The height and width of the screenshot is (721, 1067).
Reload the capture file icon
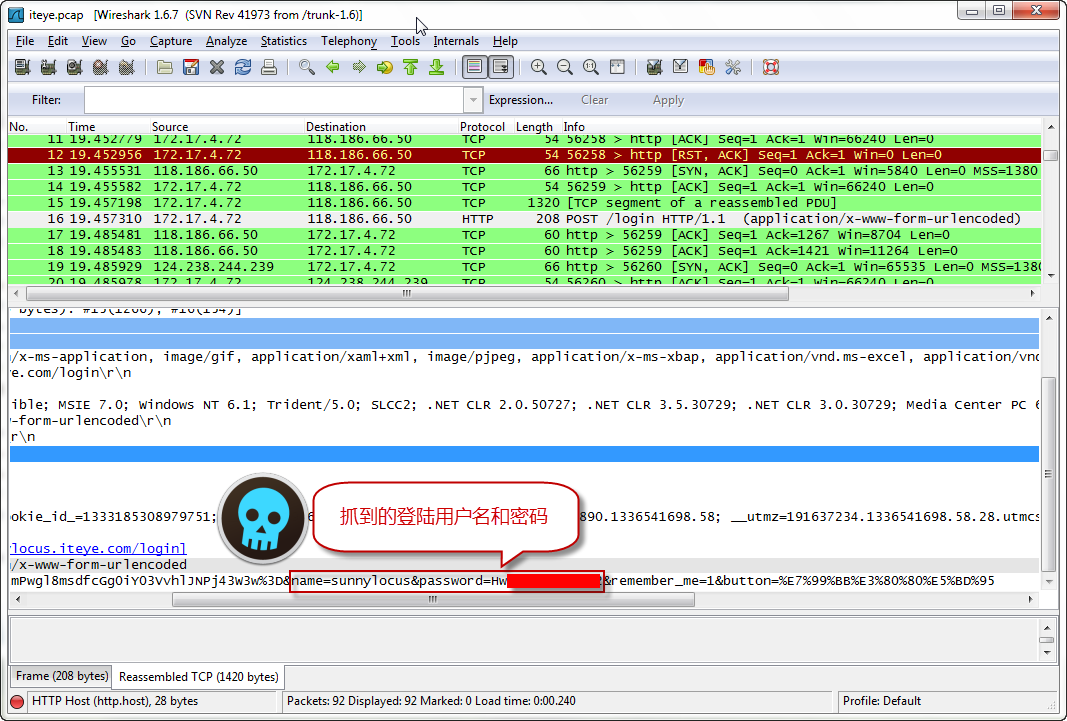(242, 67)
